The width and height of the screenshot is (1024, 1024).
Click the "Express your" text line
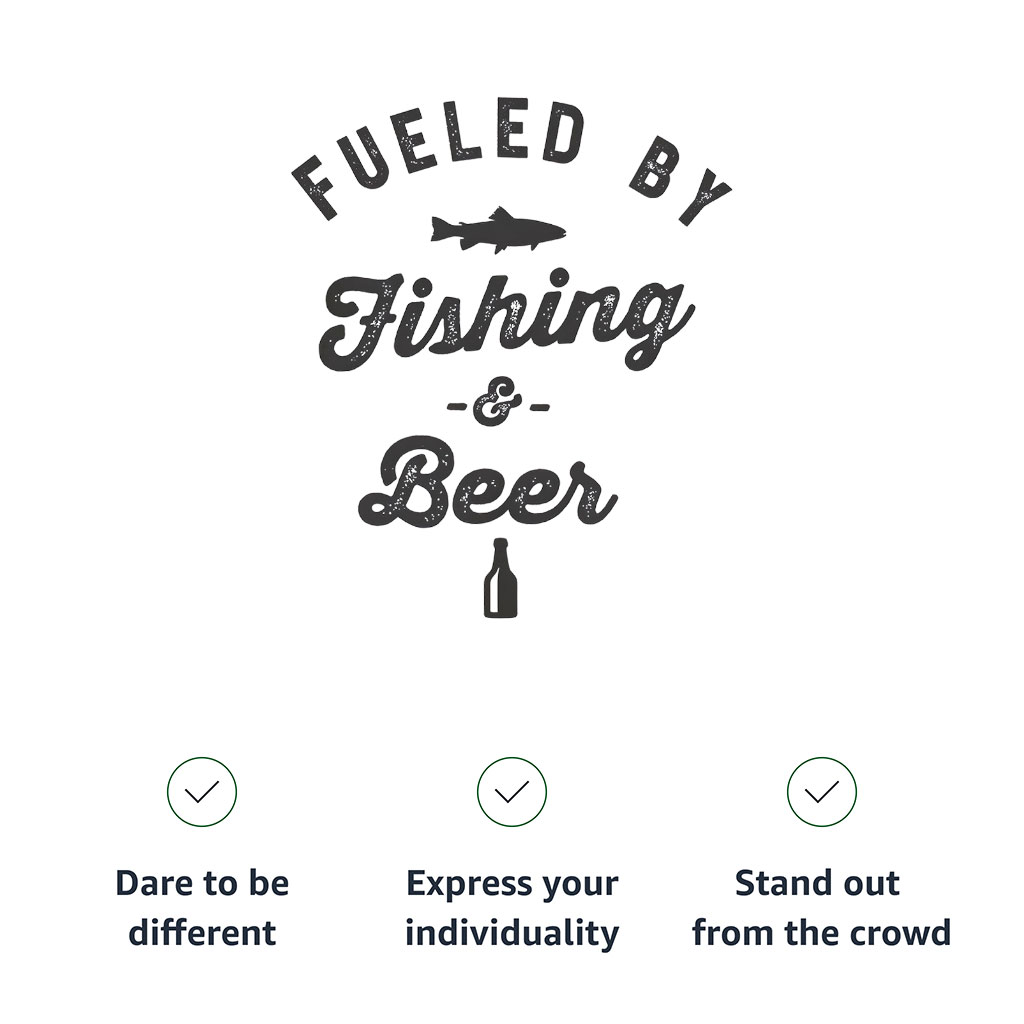tap(512, 884)
